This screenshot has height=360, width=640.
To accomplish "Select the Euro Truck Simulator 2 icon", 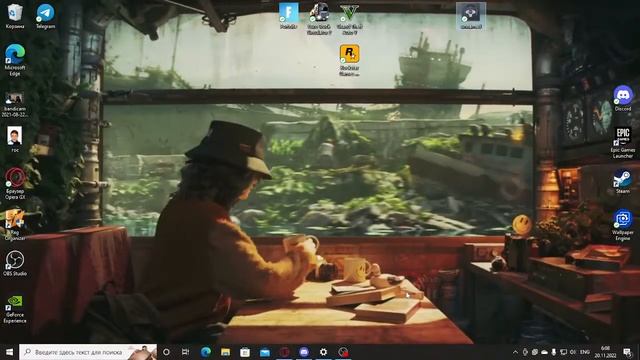I will click(x=319, y=18).
